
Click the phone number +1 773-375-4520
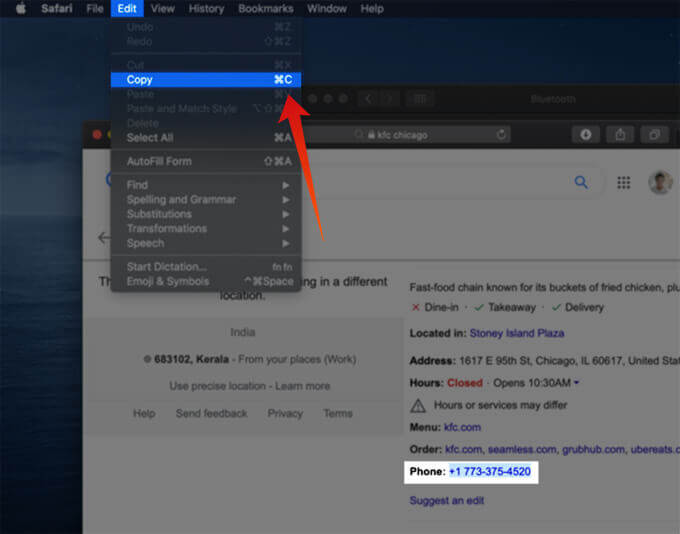(x=490, y=472)
